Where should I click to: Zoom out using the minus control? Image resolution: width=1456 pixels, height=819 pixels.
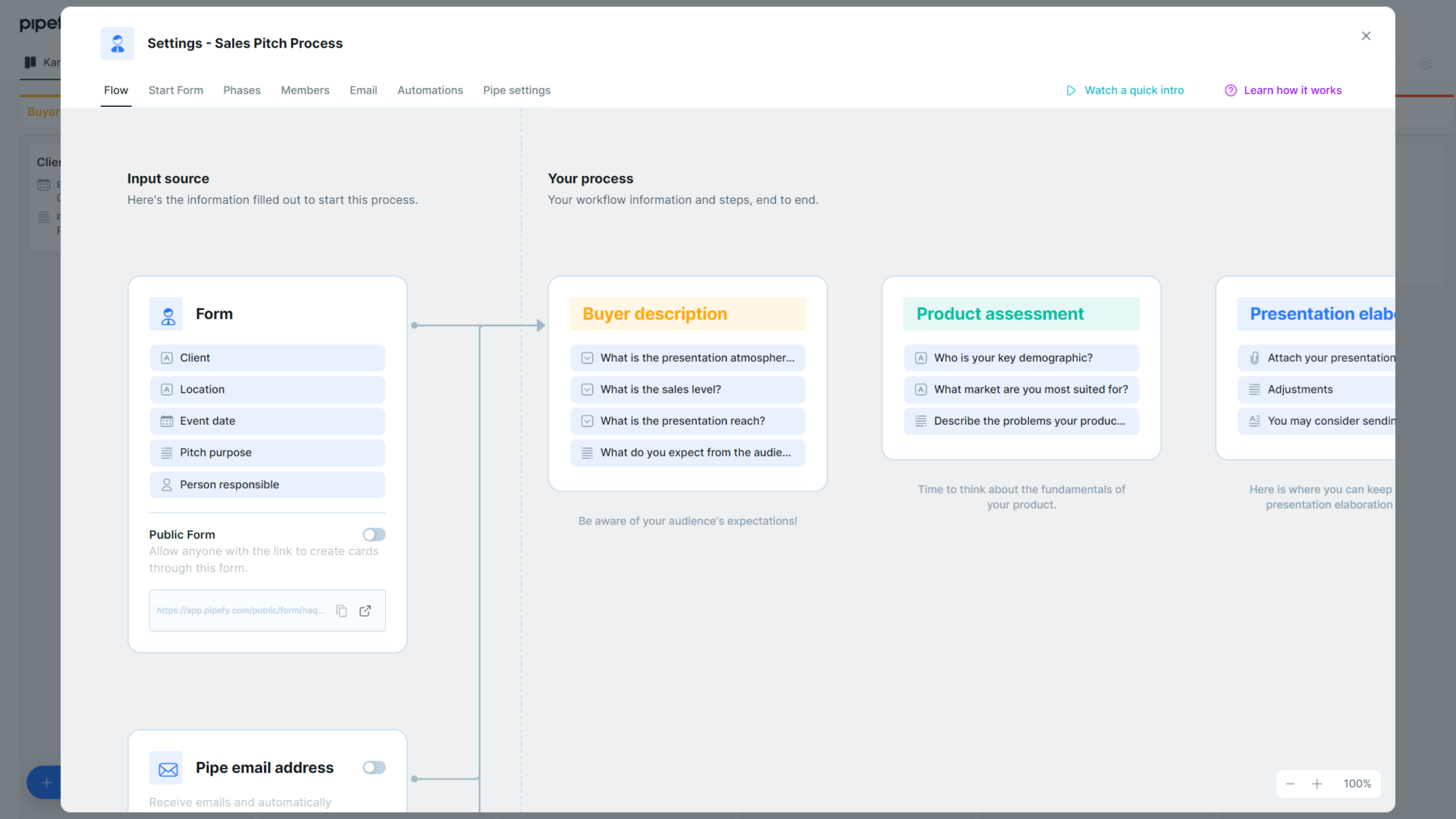(1290, 783)
